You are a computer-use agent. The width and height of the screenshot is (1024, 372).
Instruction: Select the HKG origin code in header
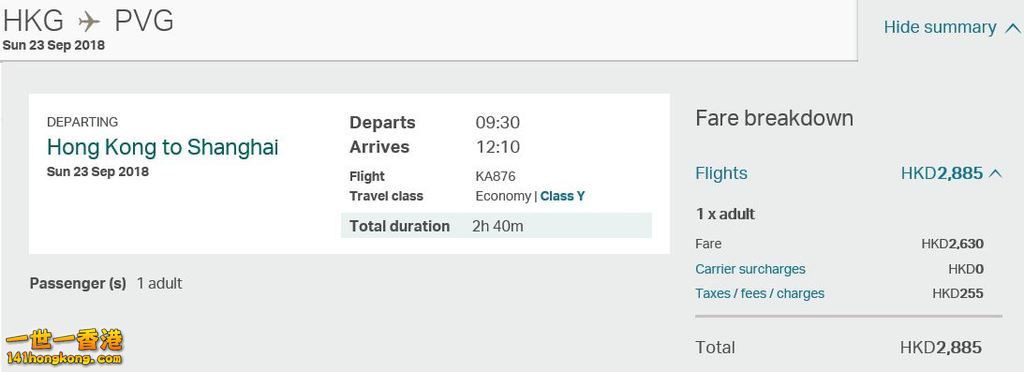tap(33, 22)
